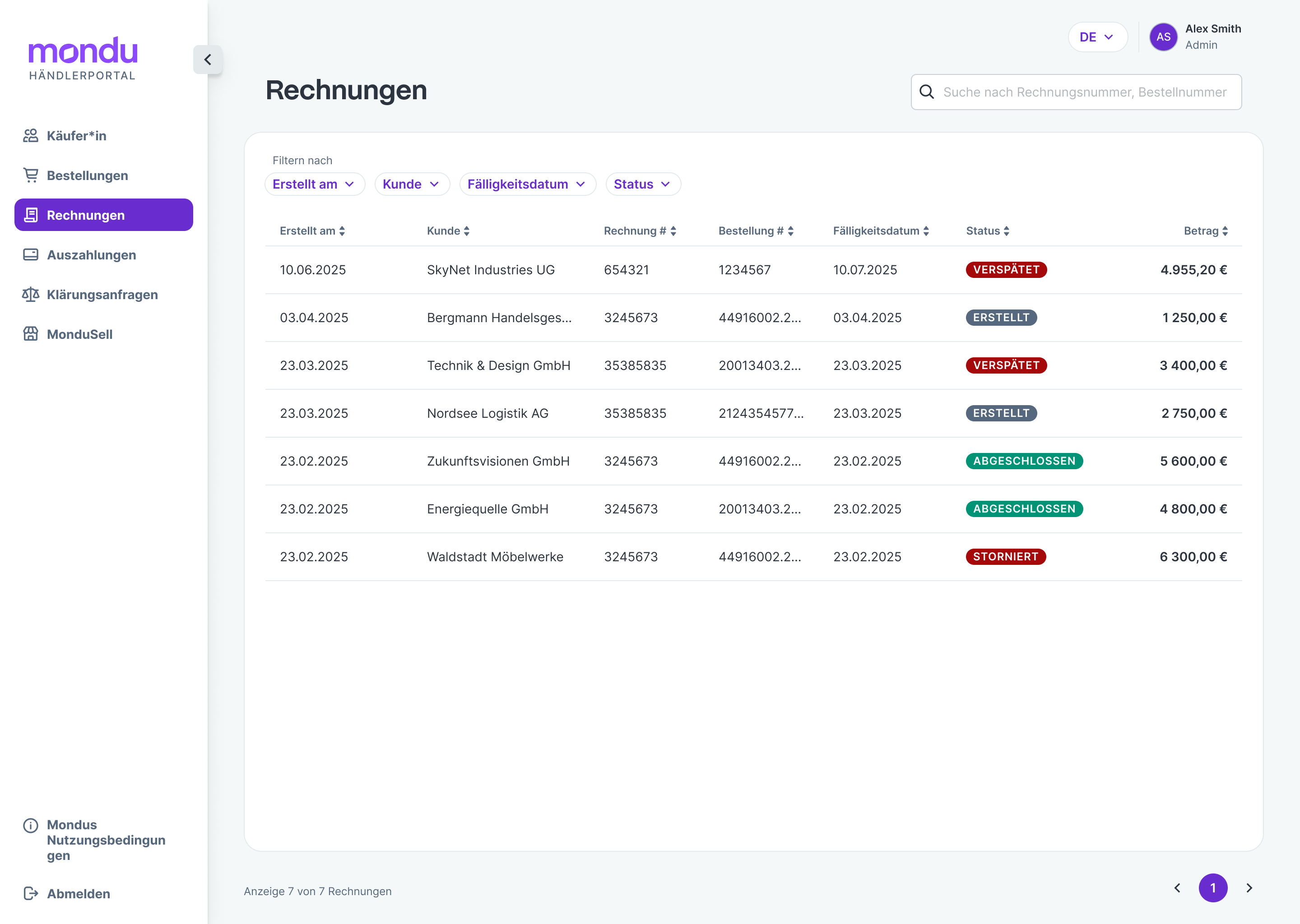Screen dimensions: 1300x924
Task: Collapse the sidebar with the chevron button
Action: [208, 60]
